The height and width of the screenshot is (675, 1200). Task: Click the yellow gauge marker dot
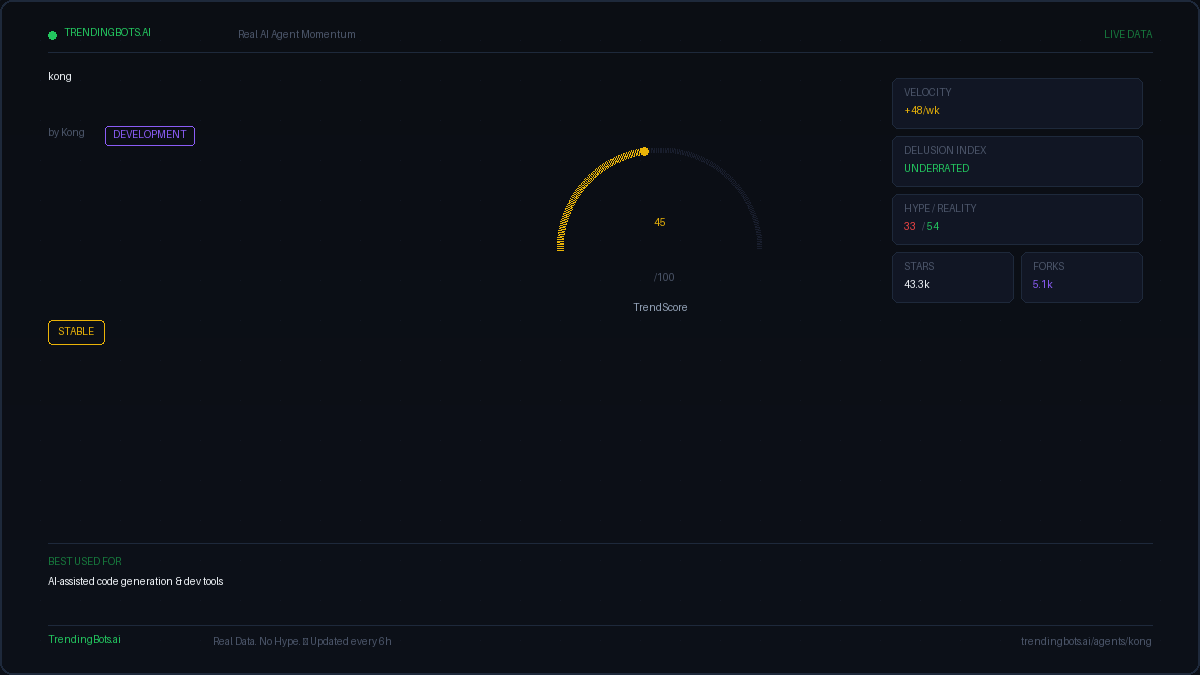point(644,151)
